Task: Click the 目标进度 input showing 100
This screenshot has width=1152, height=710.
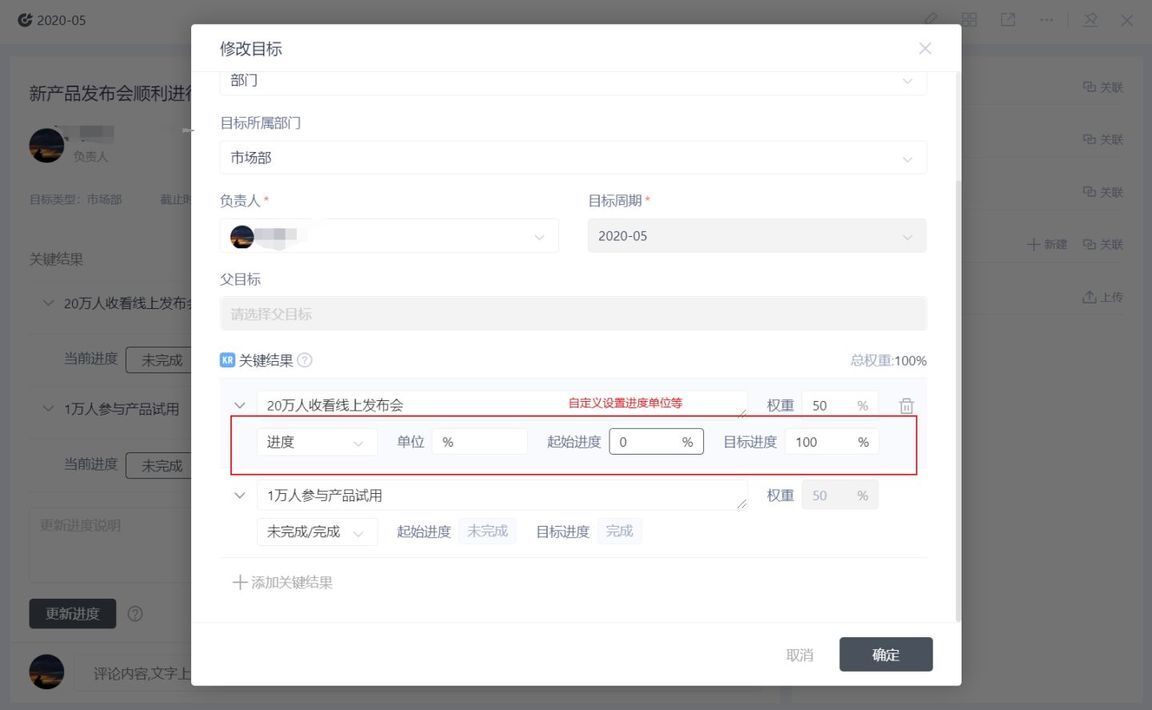Action: [x=832, y=442]
